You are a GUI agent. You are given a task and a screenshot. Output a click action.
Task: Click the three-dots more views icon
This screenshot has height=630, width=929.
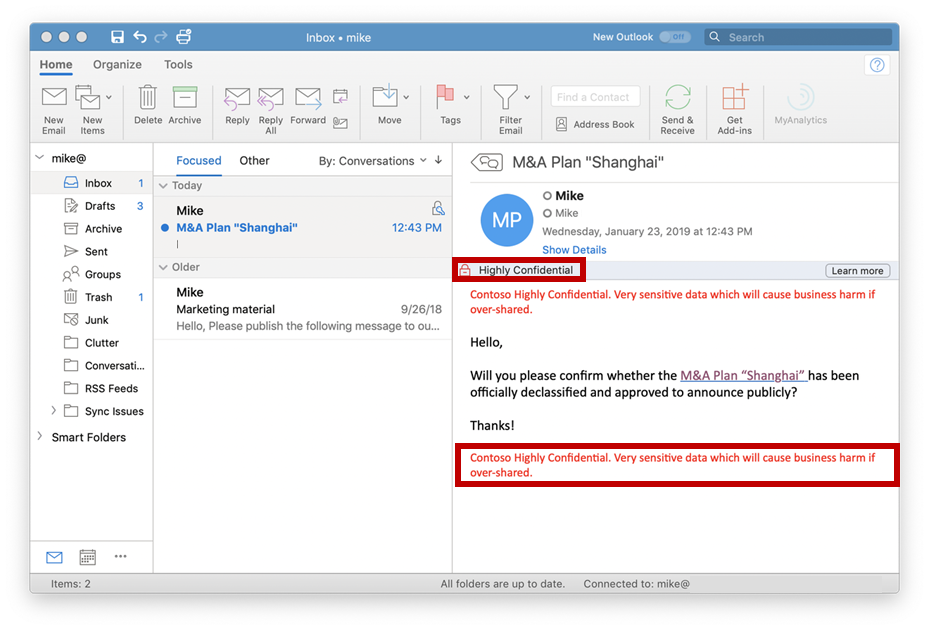(x=121, y=557)
